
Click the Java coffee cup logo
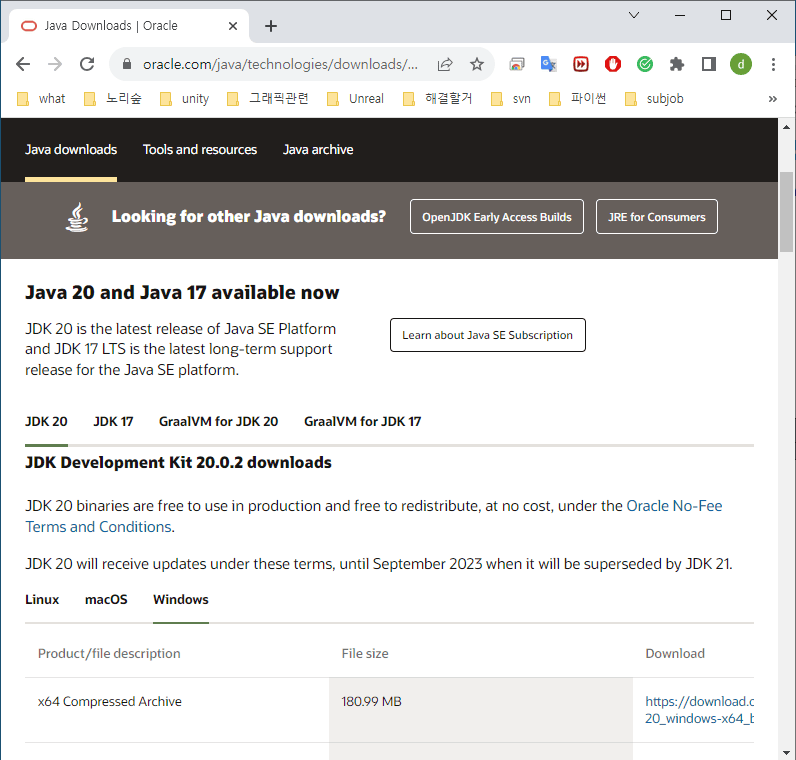pyautogui.click(x=77, y=217)
